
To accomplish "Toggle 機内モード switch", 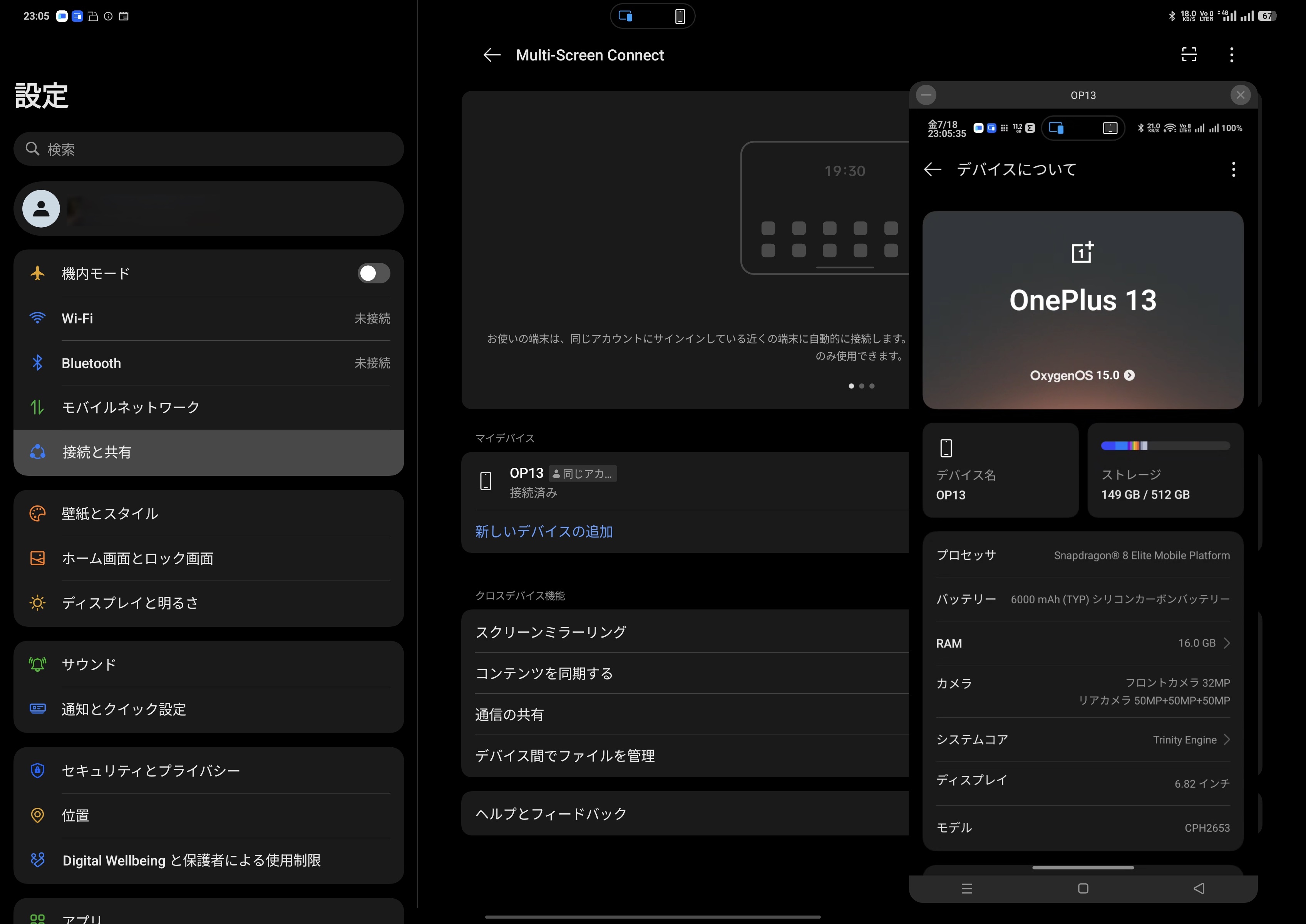I will click(x=374, y=273).
